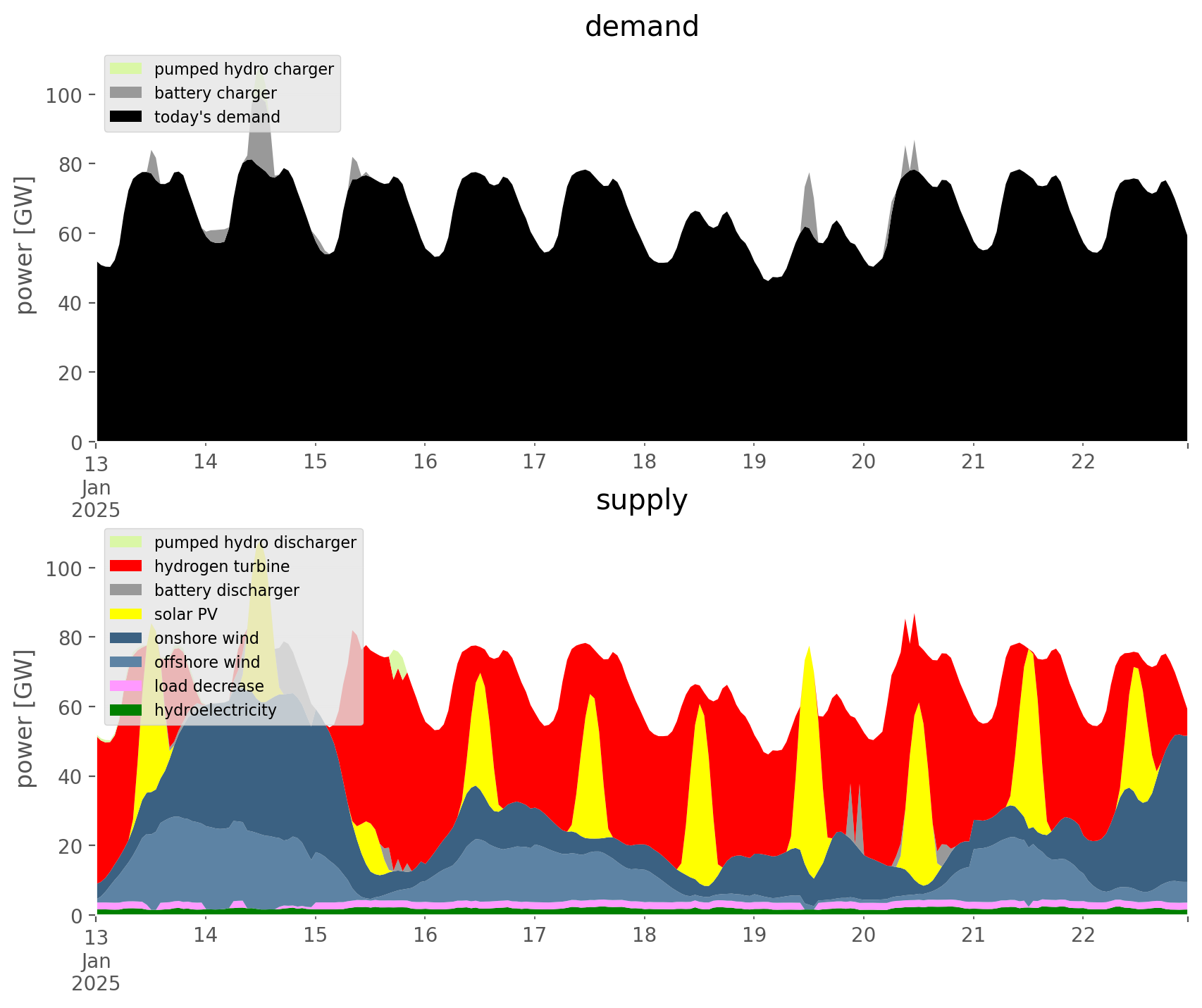Click the battery discharger legend swatch
The image size is (1202, 1008).
126,590
